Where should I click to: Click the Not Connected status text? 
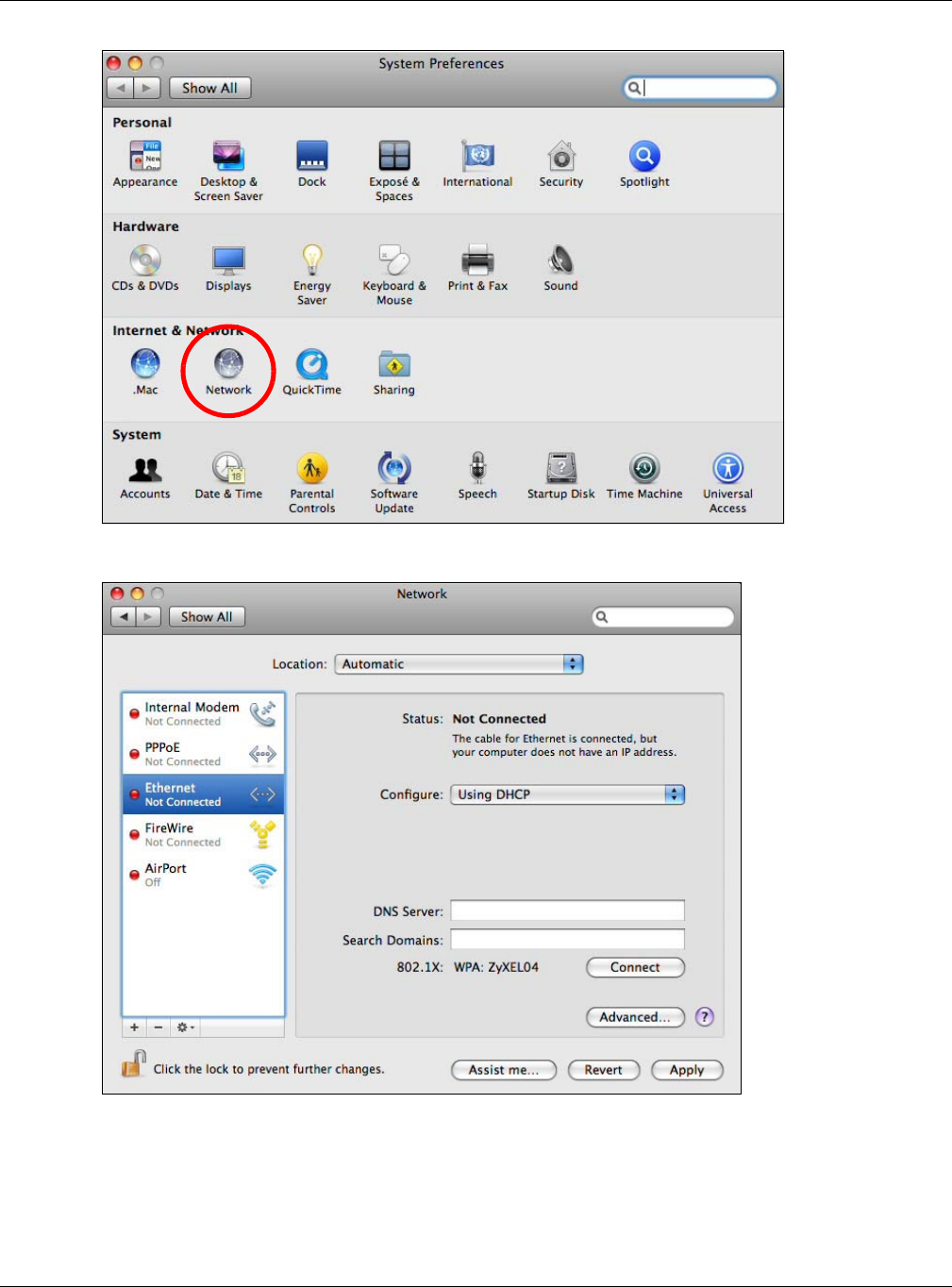click(499, 719)
